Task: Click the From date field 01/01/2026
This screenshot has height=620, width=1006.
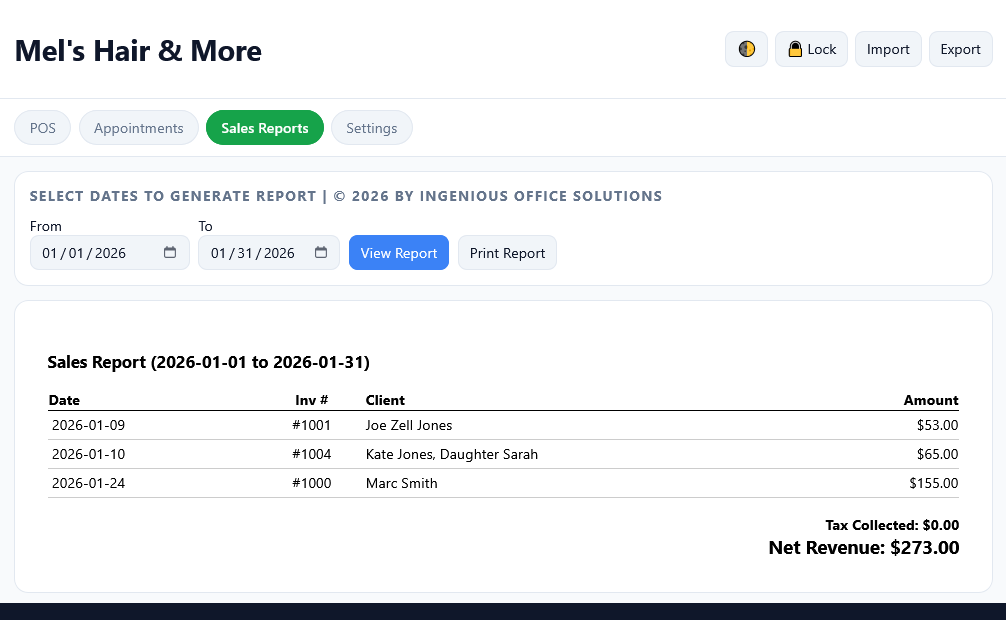Action: (x=110, y=252)
